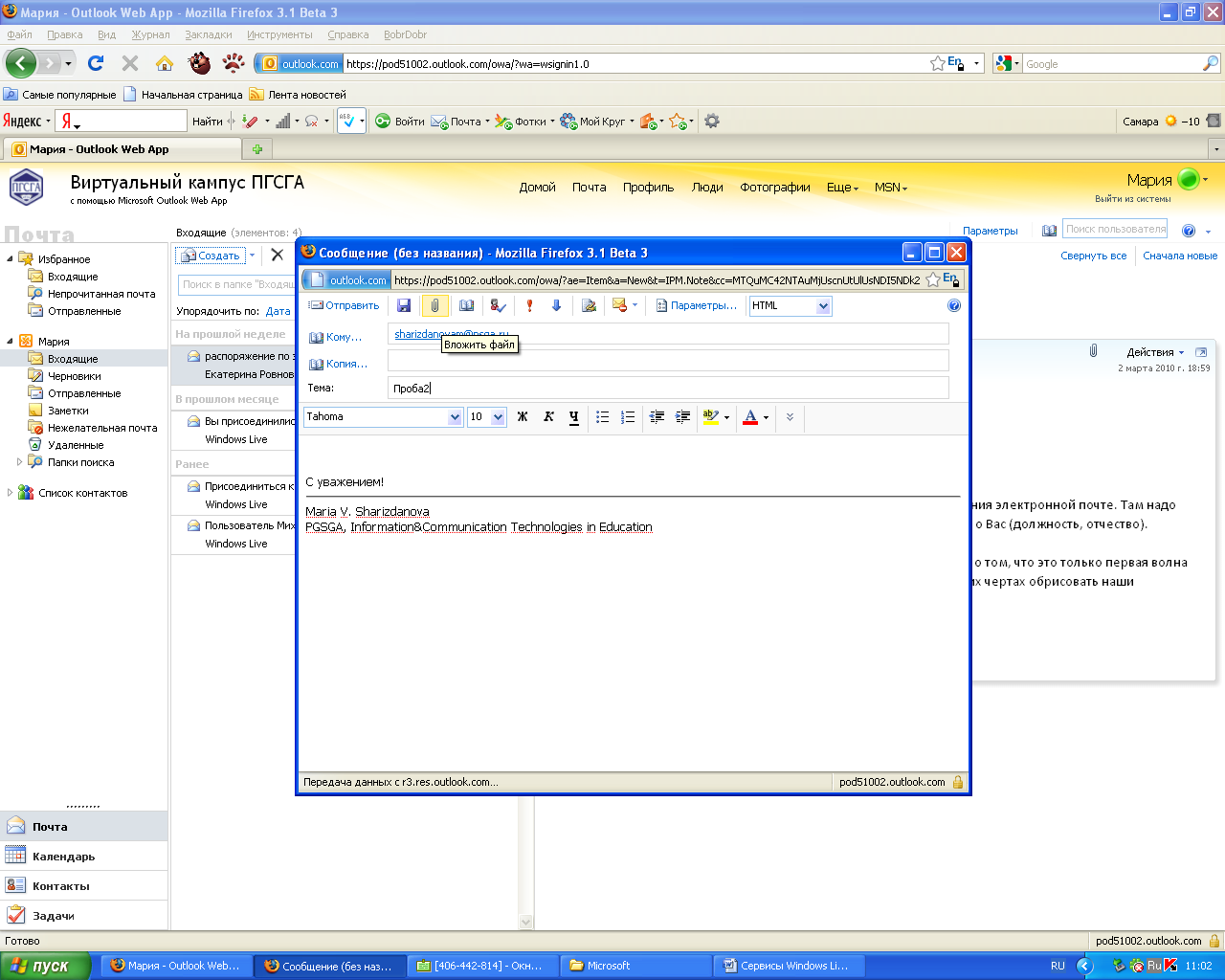Open Параметры in message toolbar
This screenshot has height=980, width=1225.
(x=697, y=305)
